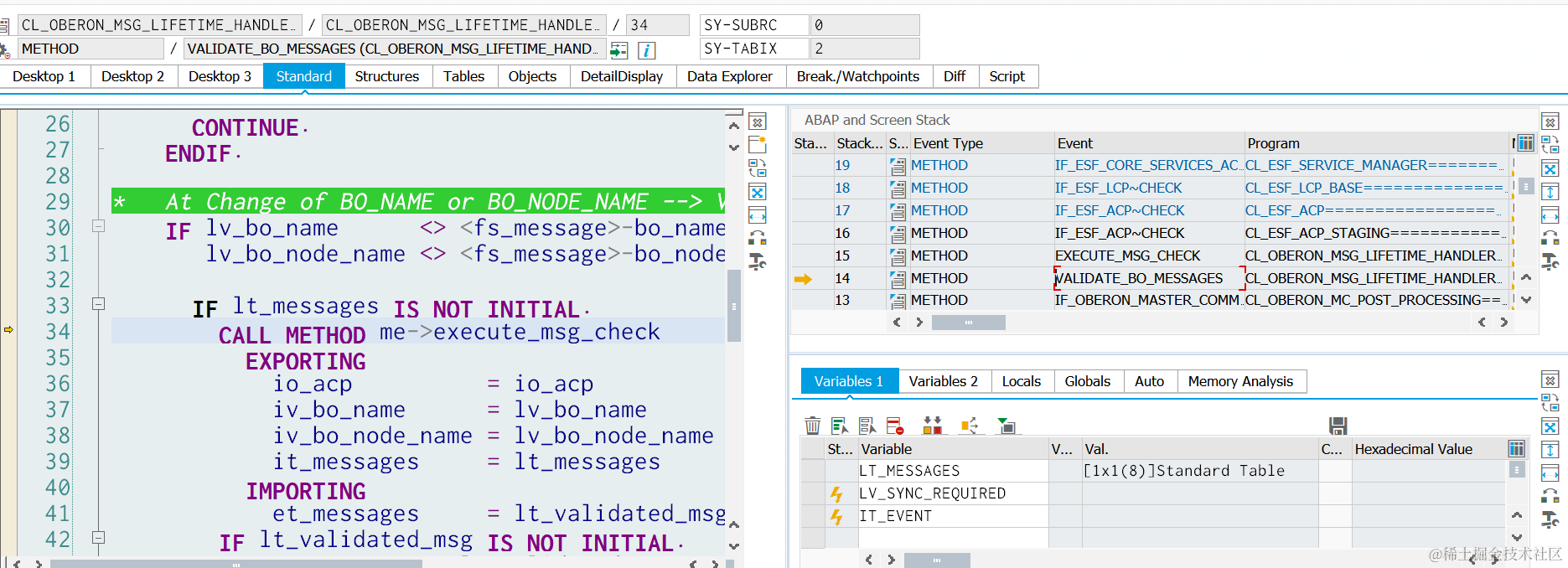Maximize ABAP stack panel vertically
1568x568 pixels.
tap(1550, 192)
